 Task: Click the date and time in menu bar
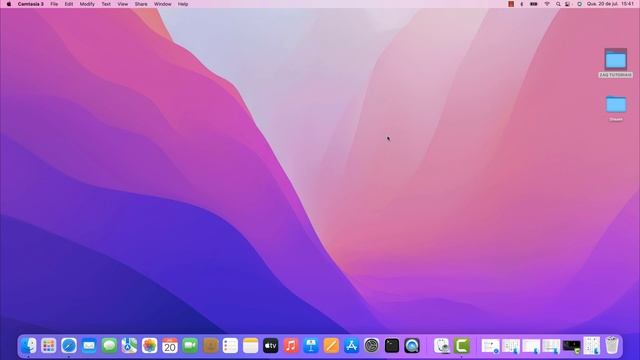(611, 4)
